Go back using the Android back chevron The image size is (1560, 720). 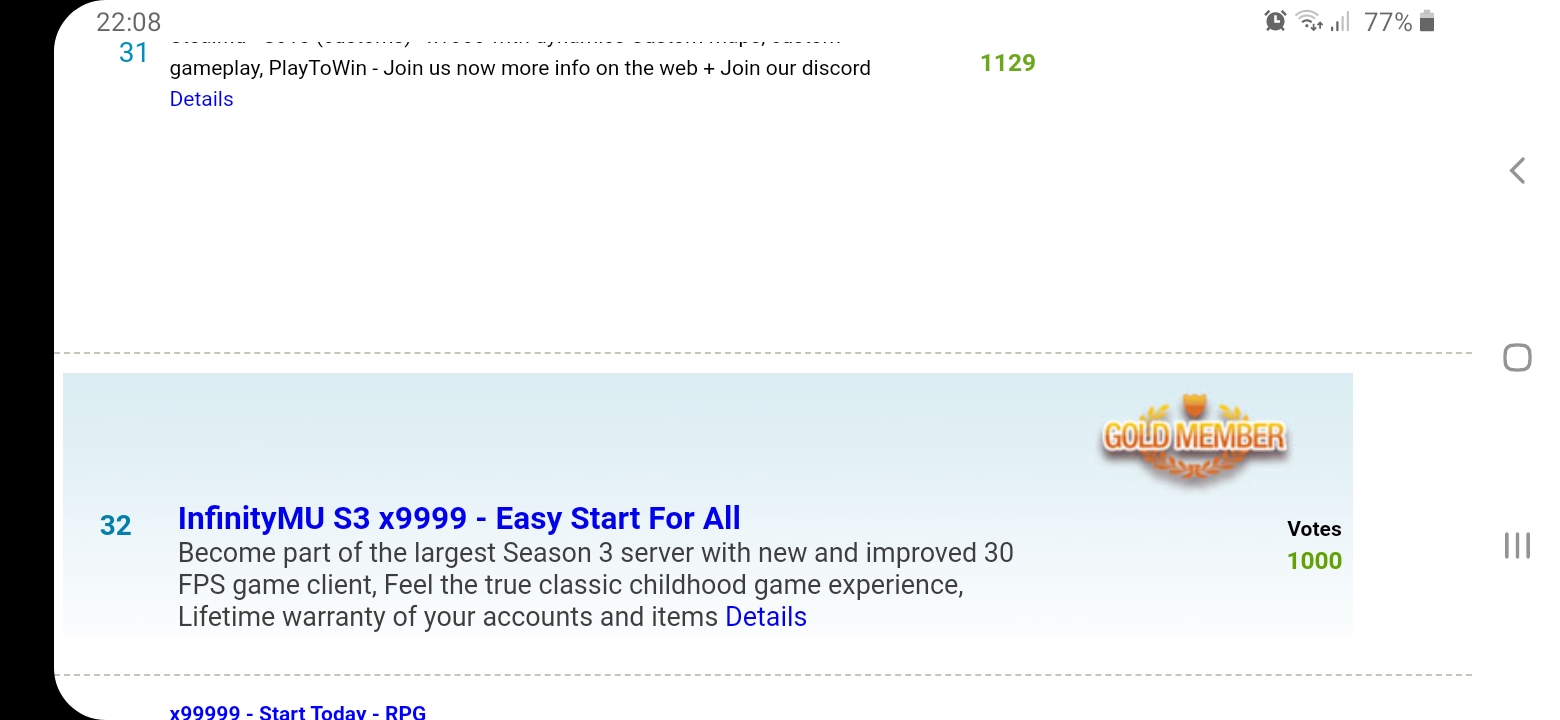click(x=1517, y=171)
